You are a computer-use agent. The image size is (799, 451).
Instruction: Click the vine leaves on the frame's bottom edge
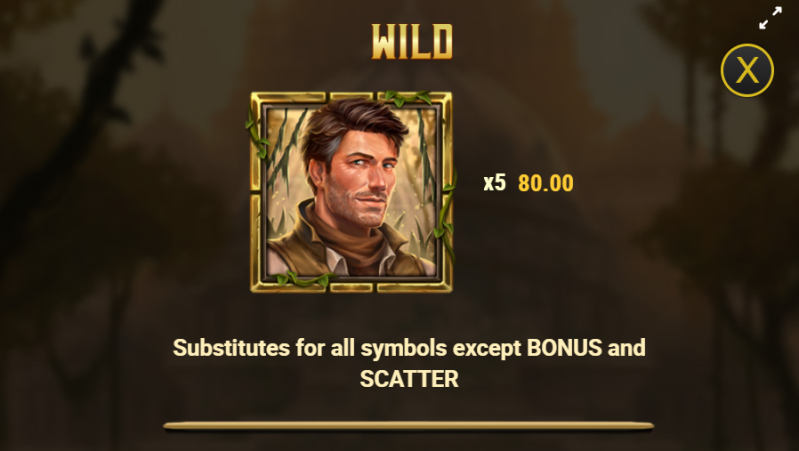(x=304, y=279)
